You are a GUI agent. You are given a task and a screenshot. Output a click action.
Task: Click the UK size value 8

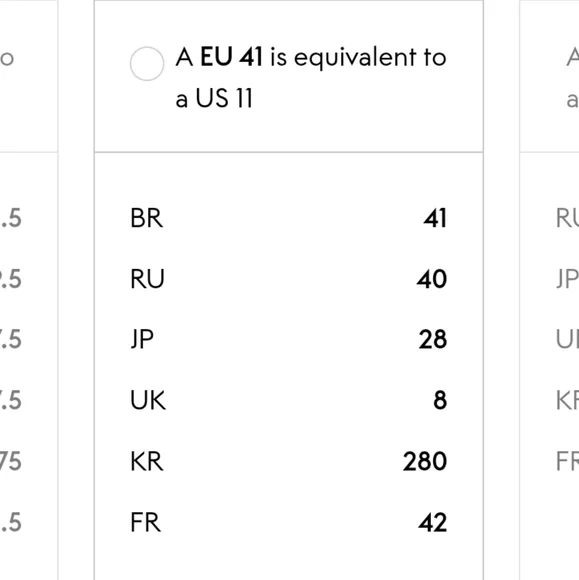coord(440,400)
